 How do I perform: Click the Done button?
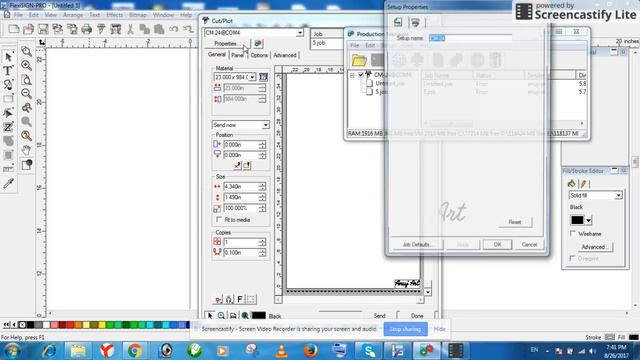pos(417,316)
